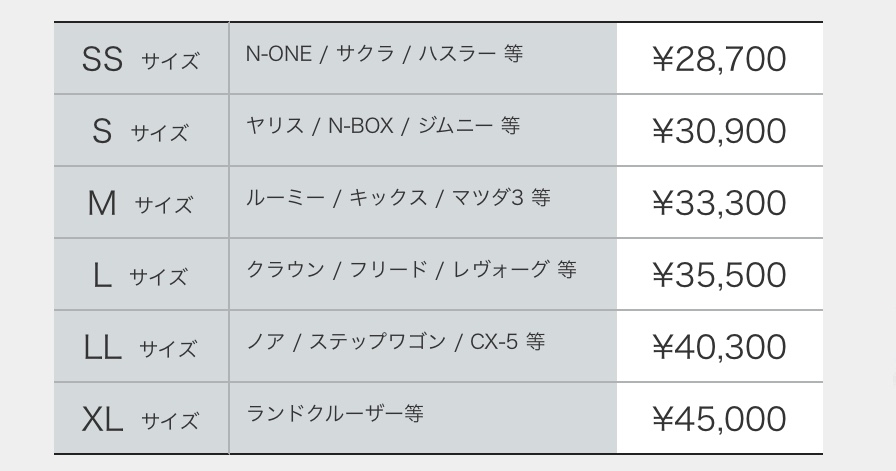This screenshot has width=896, height=471.
Task: Click the ¥40,300 price
Action: coord(719,347)
